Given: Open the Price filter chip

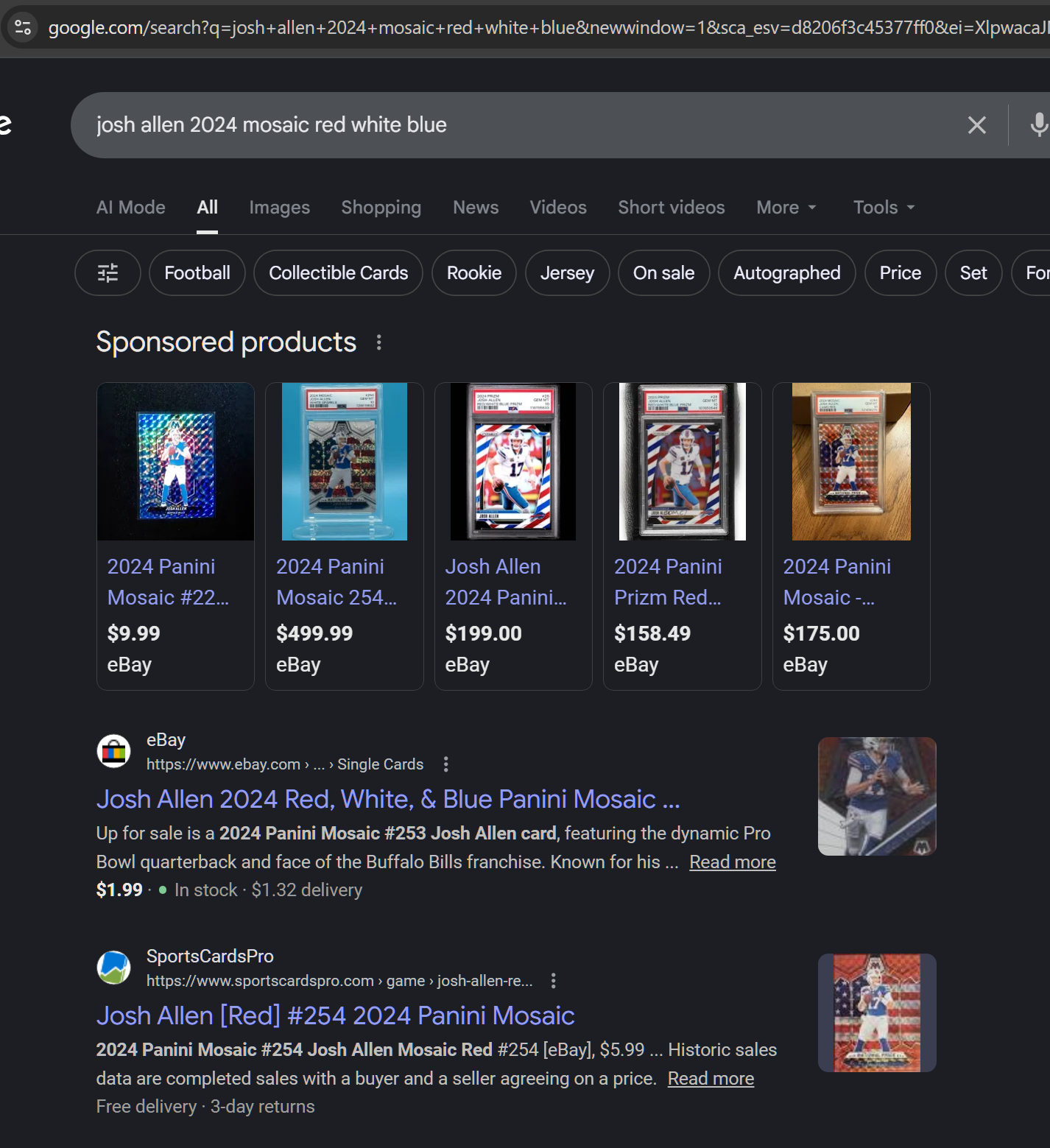Looking at the screenshot, I should point(900,273).
